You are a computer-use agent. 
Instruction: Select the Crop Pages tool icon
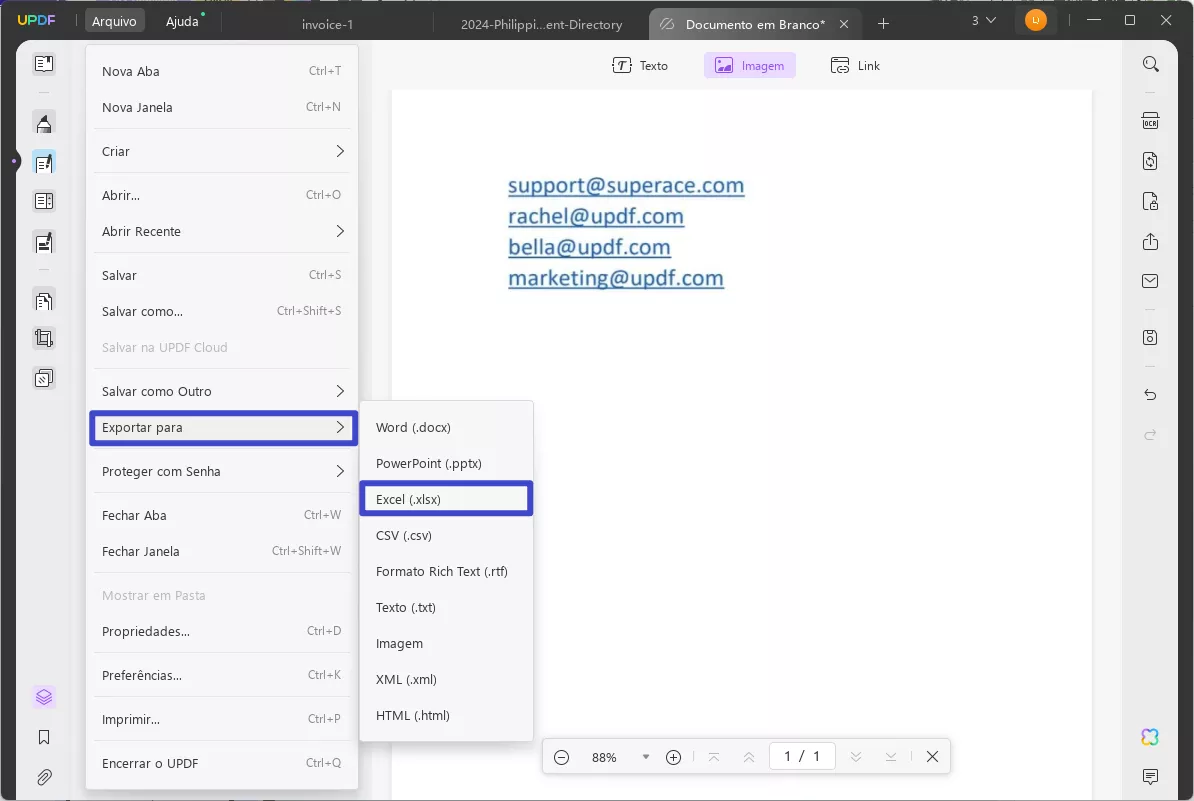click(x=44, y=338)
